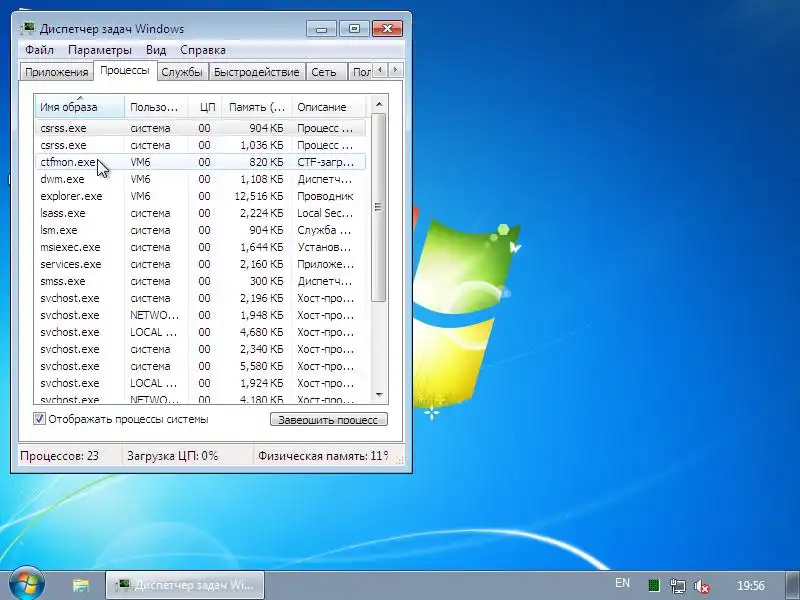Open the network status tray icon
This screenshot has height=600, width=800.
pyautogui.click(x=678, y=585)
